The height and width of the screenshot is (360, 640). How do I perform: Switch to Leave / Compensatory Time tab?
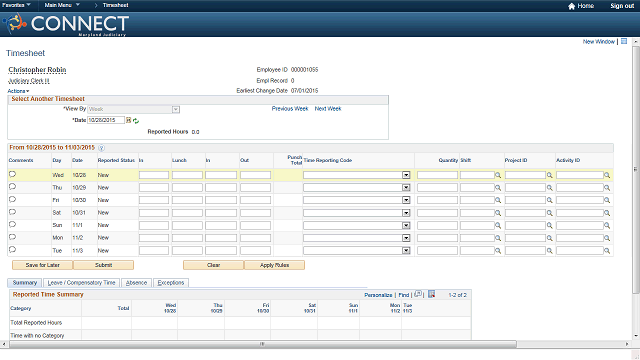coord(81,282)
